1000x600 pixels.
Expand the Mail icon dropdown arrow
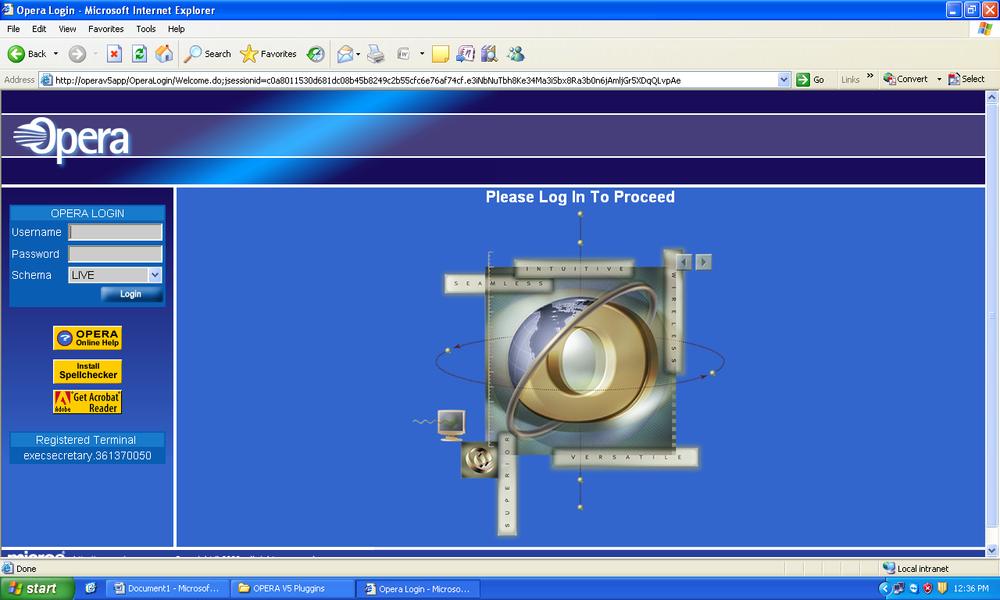tap(358, 54)
